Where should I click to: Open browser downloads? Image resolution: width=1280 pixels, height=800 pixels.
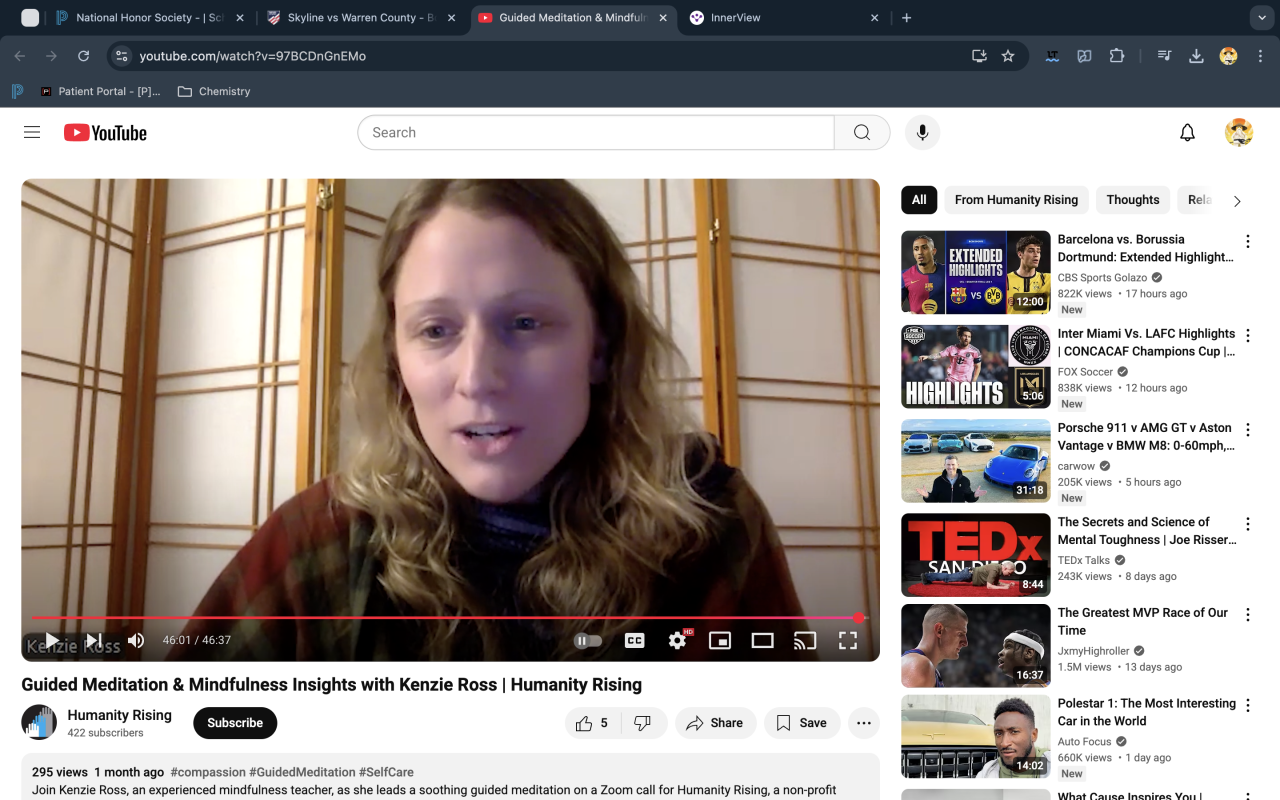1195,56
